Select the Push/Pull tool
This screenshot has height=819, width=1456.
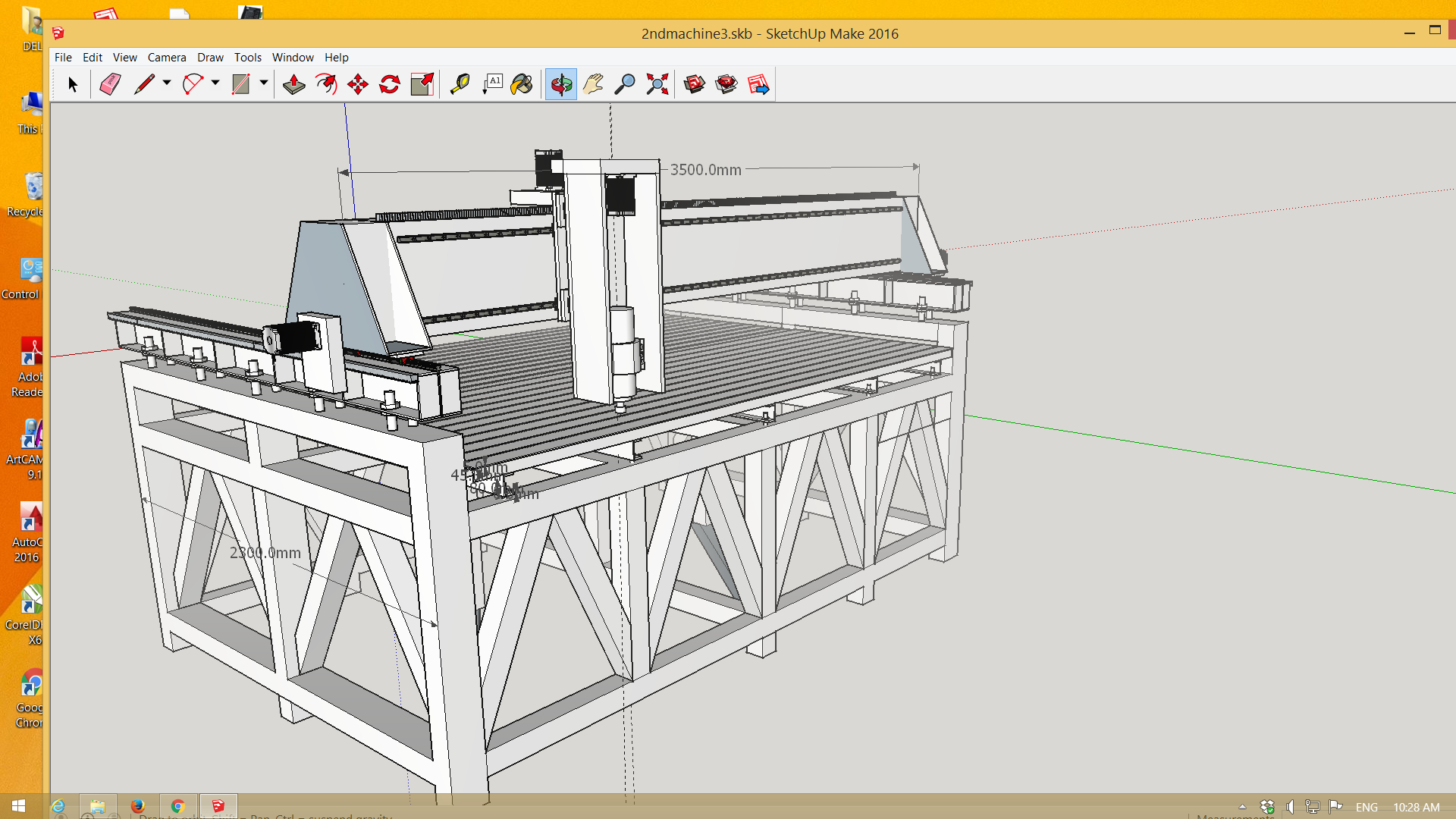coord(293,84)
